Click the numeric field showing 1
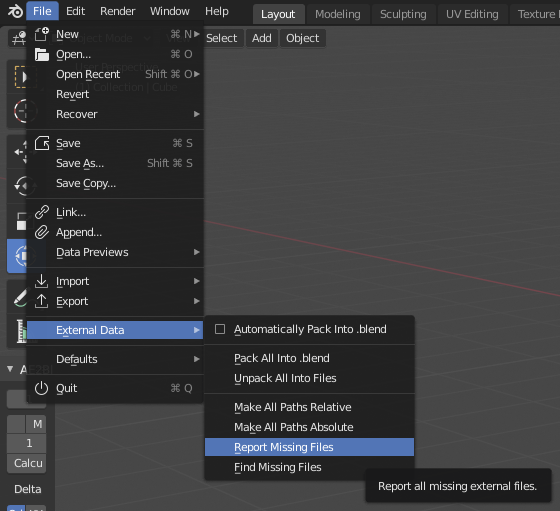 (27, 443)
